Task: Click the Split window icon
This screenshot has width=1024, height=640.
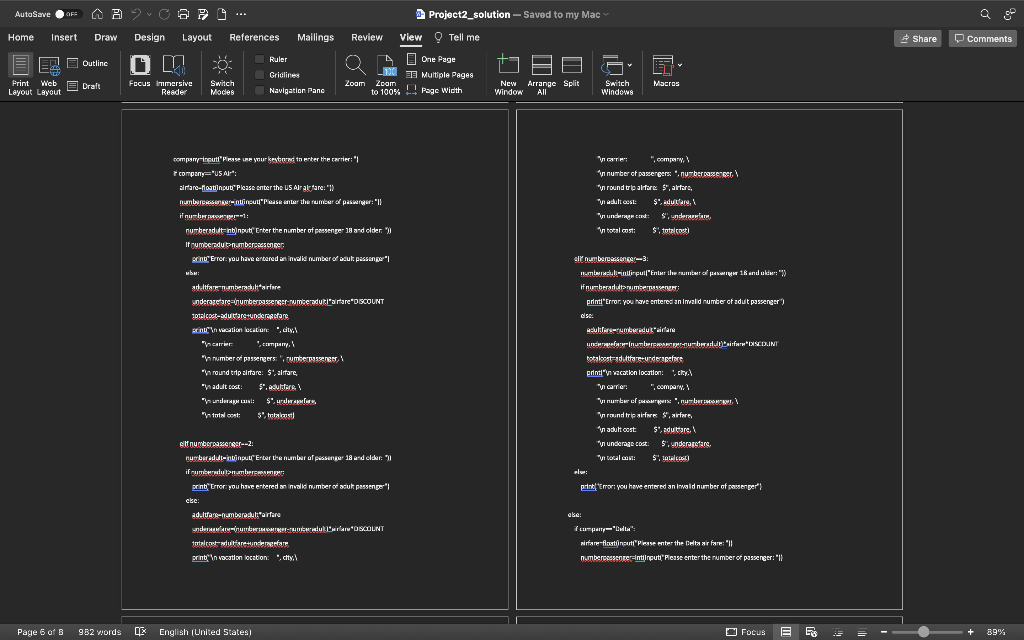Action: pyautogui.click(x=571, y=67)
